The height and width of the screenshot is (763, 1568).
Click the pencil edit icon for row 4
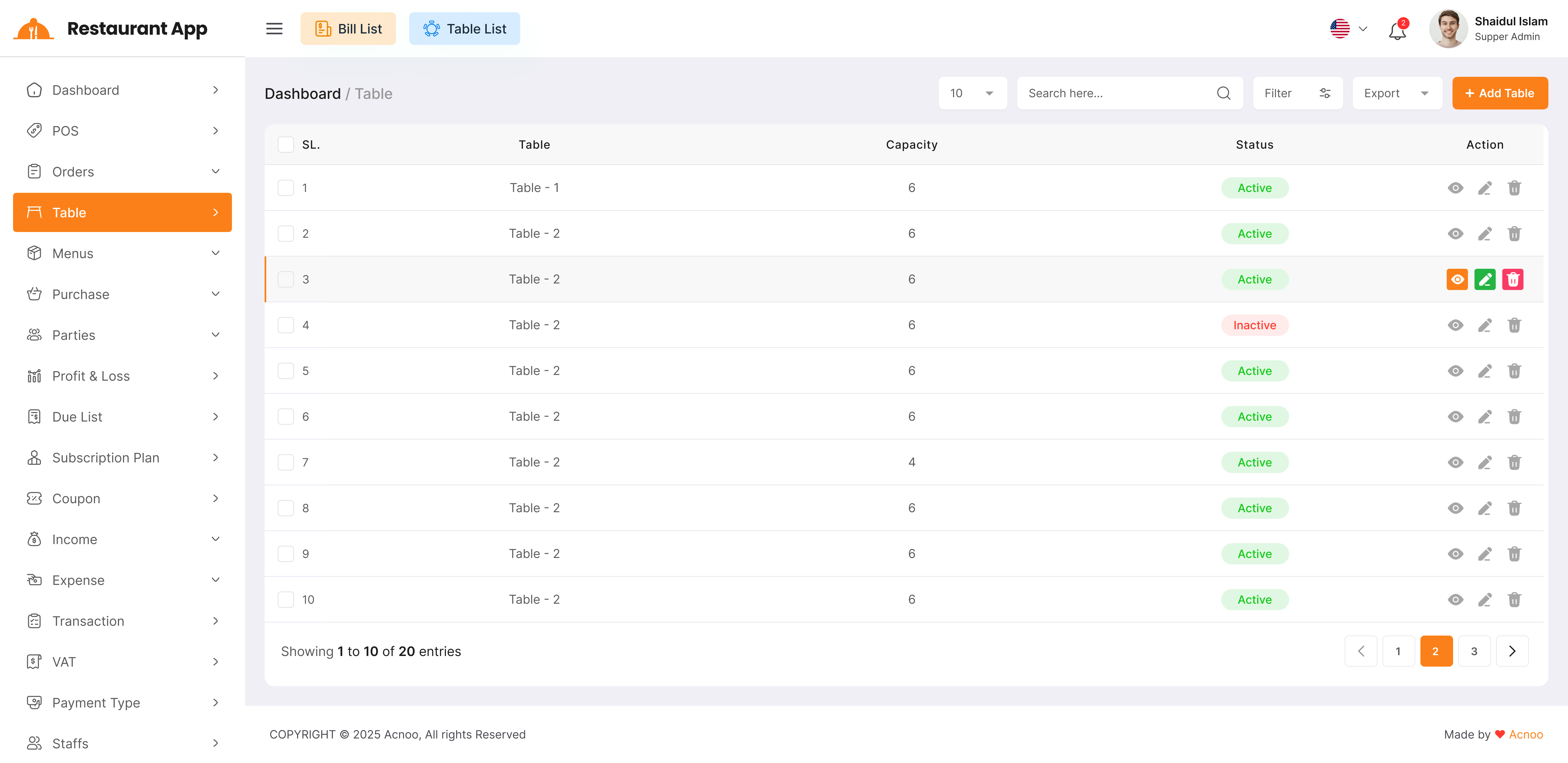click(1485, 325)
